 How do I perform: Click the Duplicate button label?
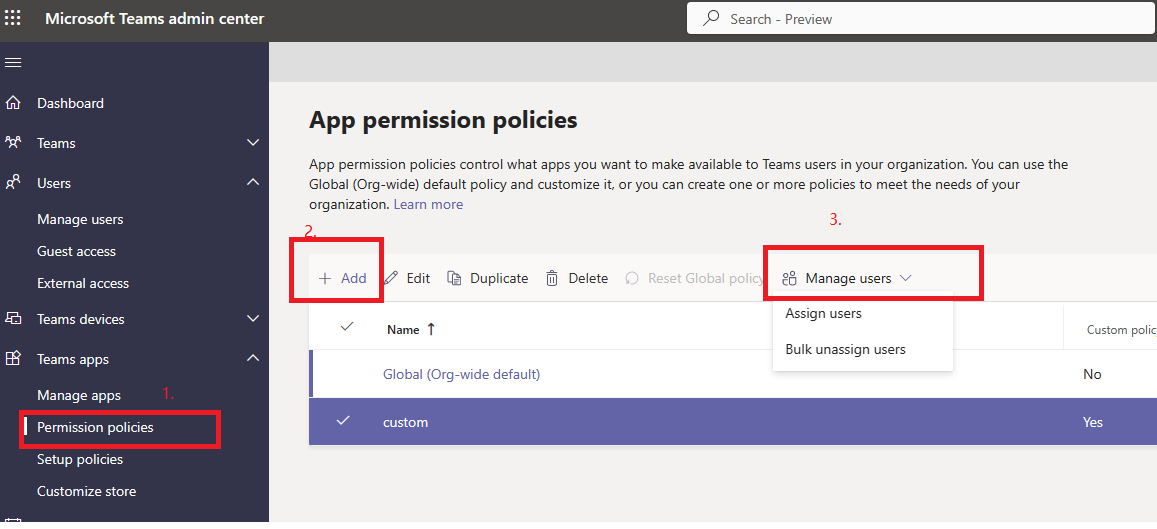point(500,278)
